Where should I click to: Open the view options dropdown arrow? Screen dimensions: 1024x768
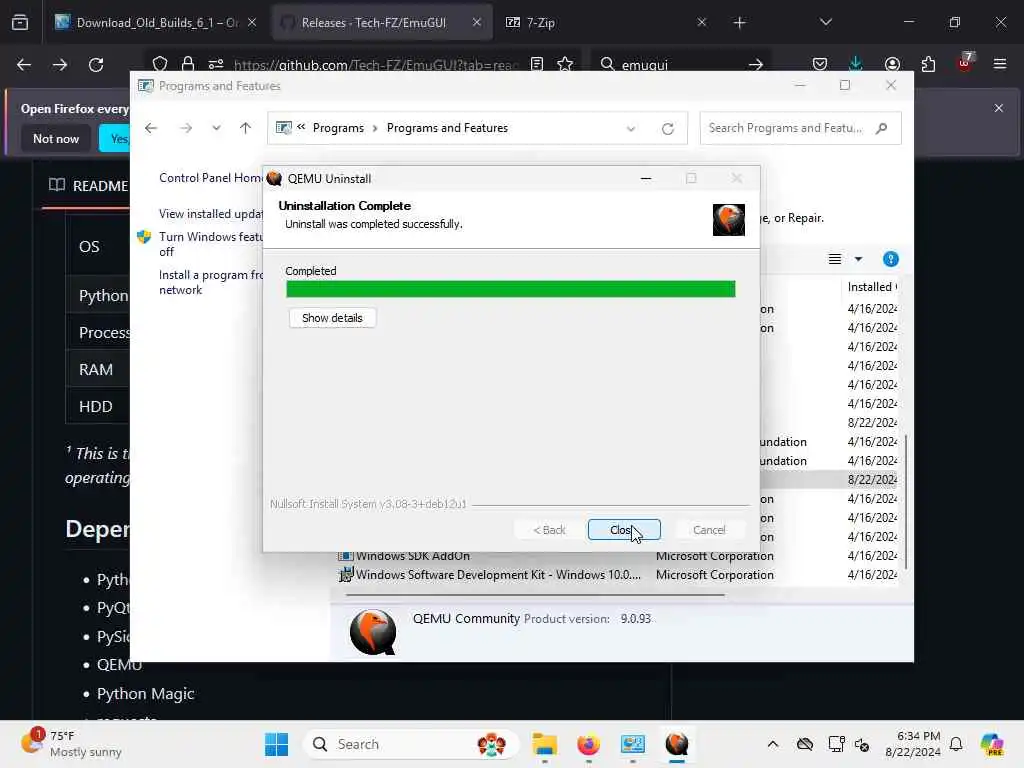(858, 259)
